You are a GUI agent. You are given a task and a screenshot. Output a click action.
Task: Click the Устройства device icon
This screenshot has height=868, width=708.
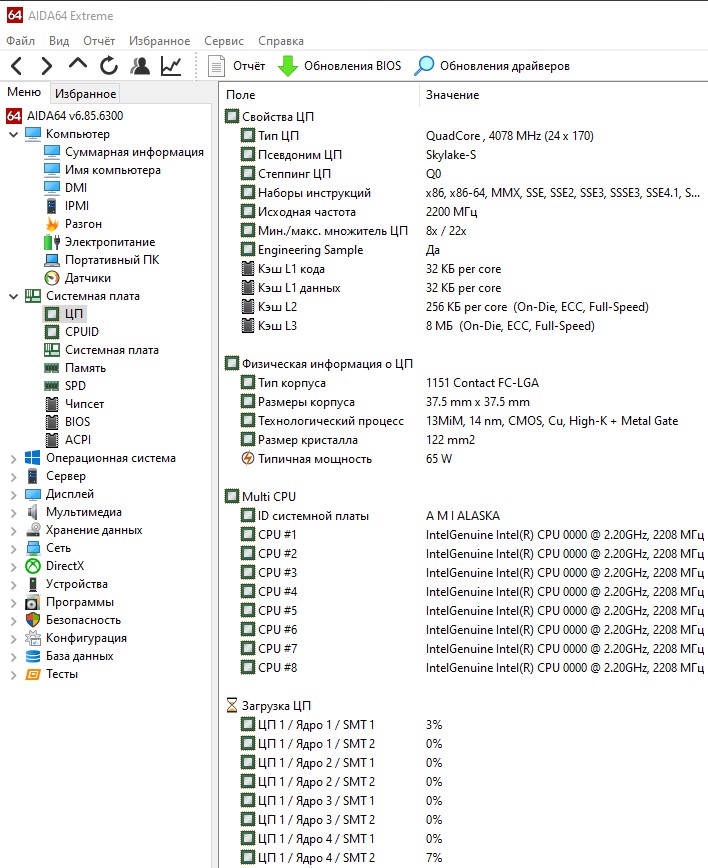(33, 585)
